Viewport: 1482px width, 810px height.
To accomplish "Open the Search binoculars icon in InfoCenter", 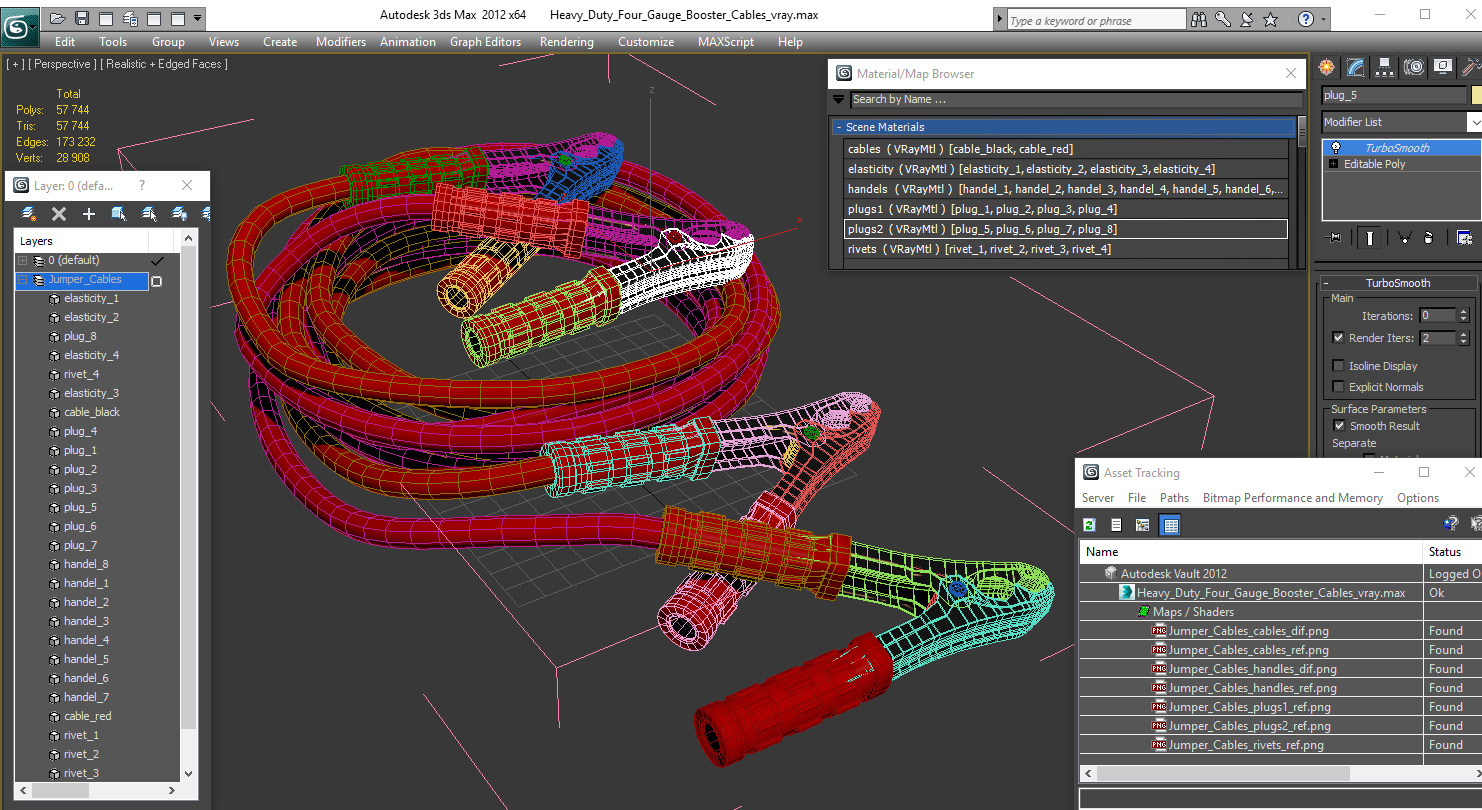I will point(1200,20).
